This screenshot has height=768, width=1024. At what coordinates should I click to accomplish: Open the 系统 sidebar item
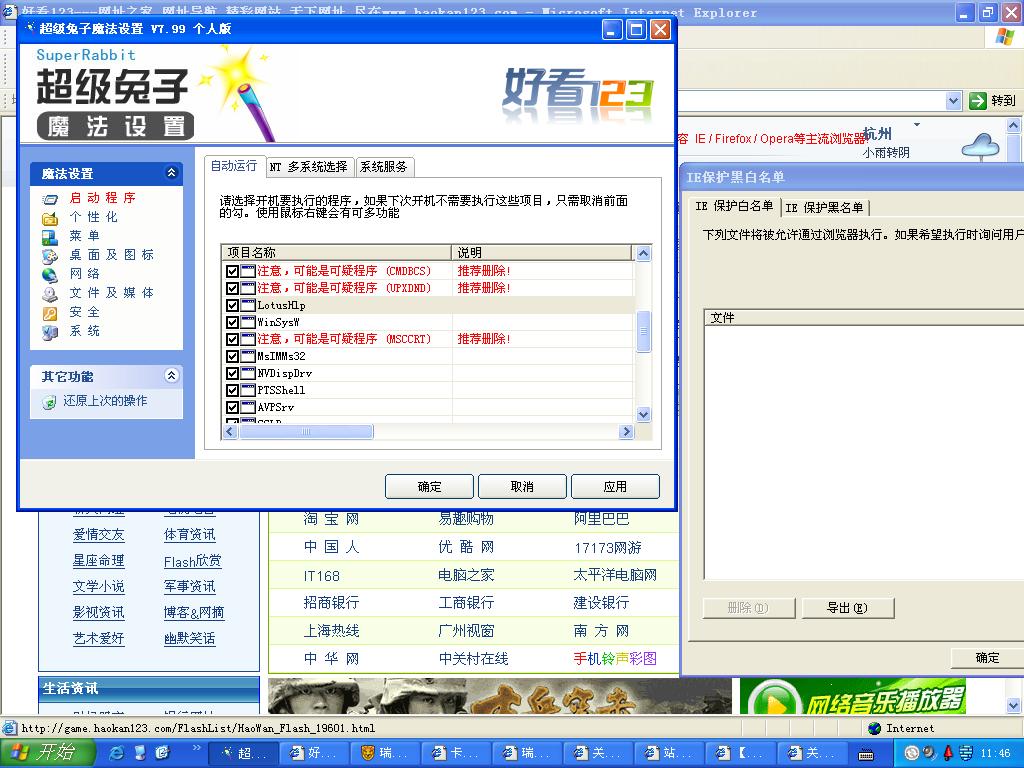click(x=84, y=331)
